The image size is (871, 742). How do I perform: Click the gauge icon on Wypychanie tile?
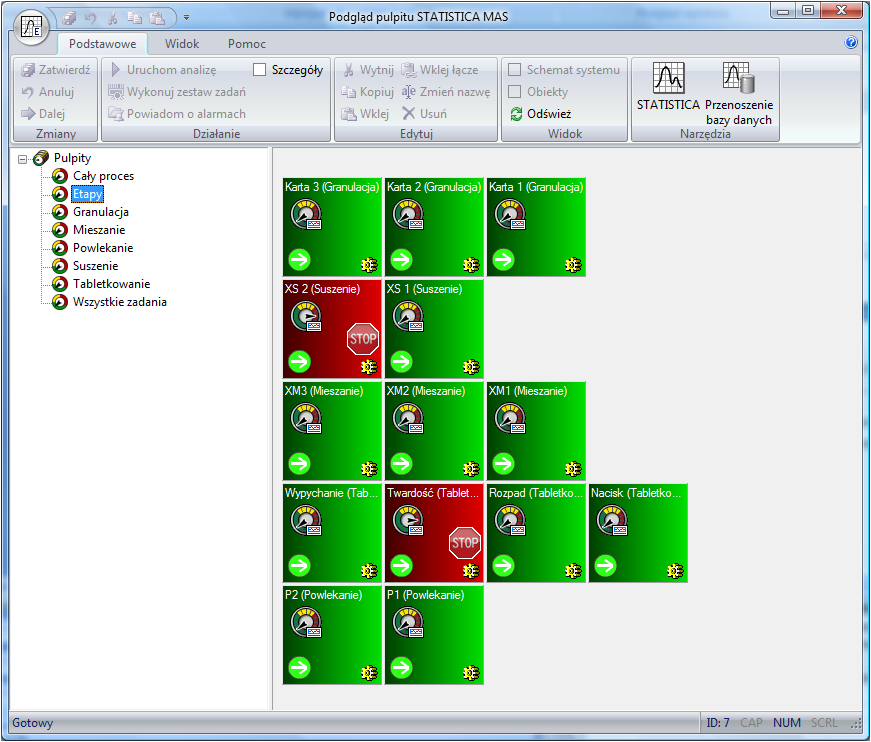tap(306, 521)
